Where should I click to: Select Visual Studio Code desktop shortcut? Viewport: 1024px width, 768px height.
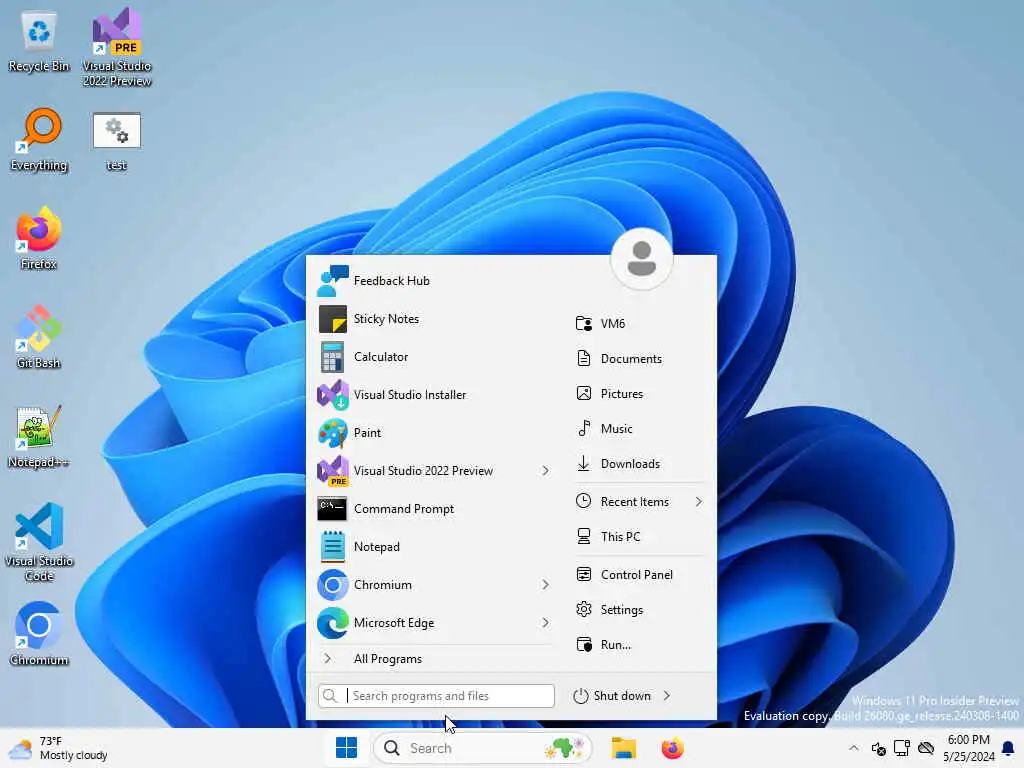tap(39, 542)
